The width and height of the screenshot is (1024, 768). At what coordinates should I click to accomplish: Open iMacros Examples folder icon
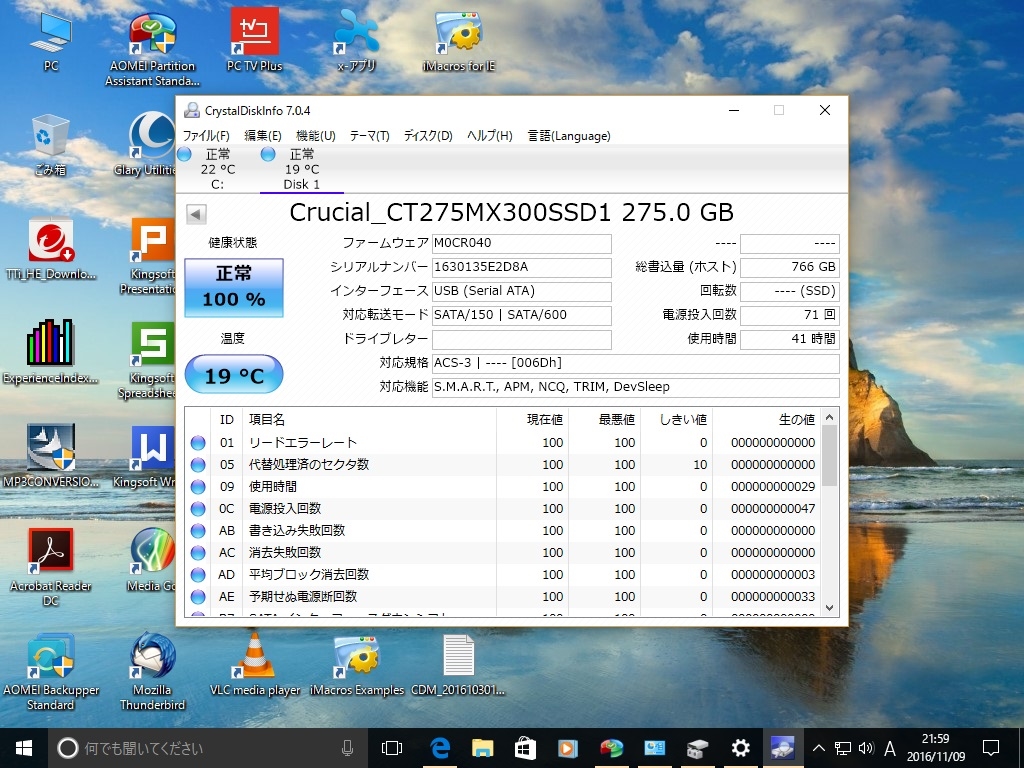click(x=357, y=664)
